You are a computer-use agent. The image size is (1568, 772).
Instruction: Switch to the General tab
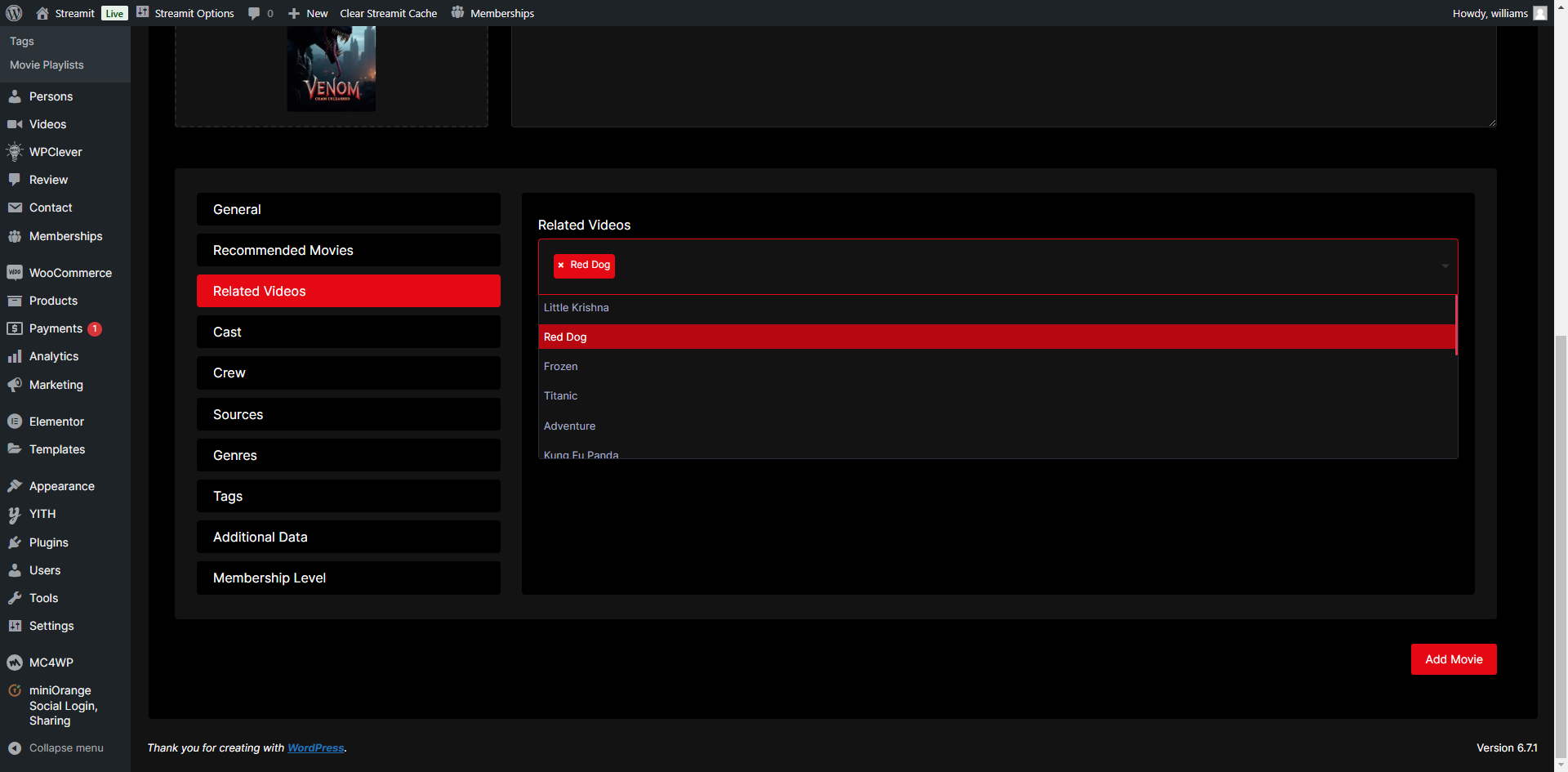coord(349,209)
